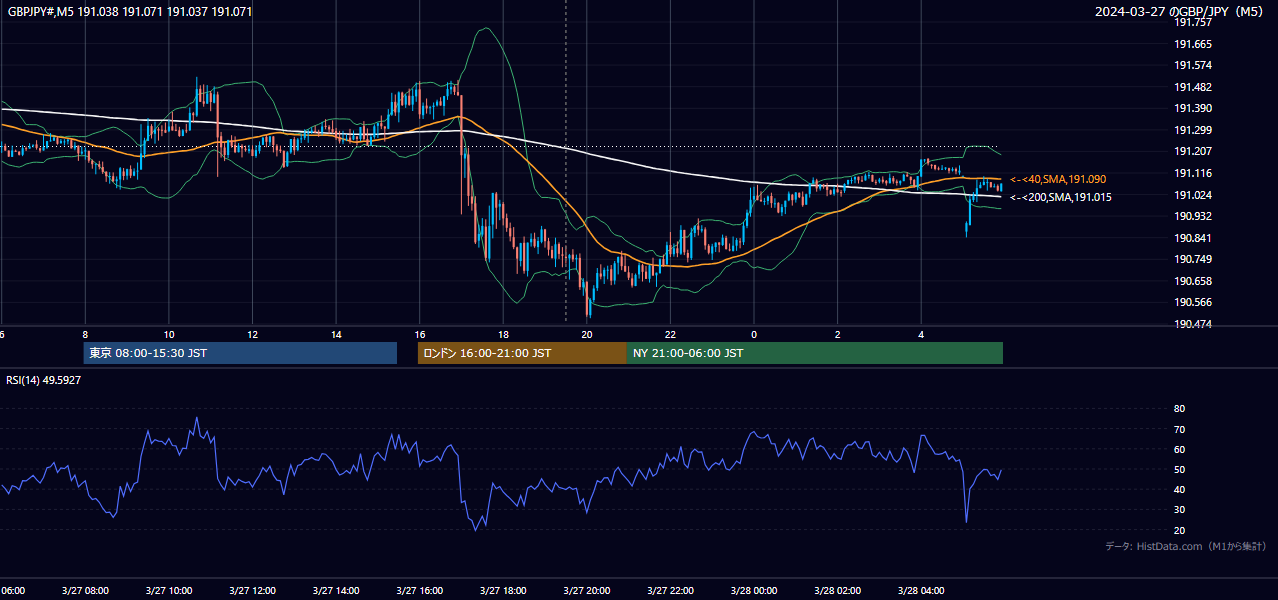This screenshot has height=600, width=1278.
Task: Click price axis label 191.116
Action: coord(1192,173)
